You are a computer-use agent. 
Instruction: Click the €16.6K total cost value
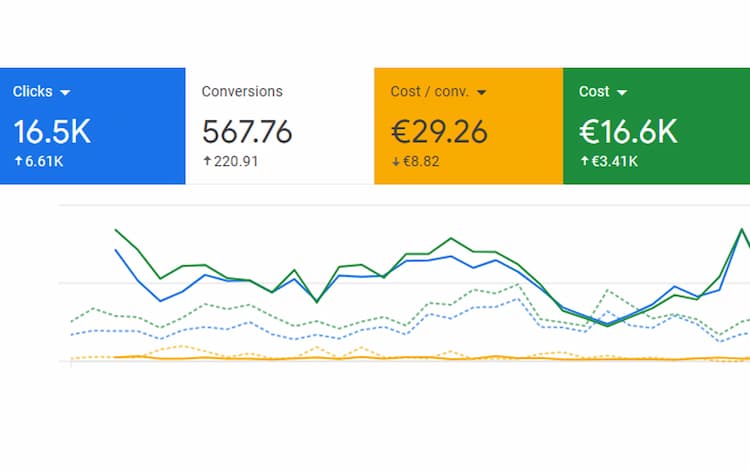coord(628,131)
